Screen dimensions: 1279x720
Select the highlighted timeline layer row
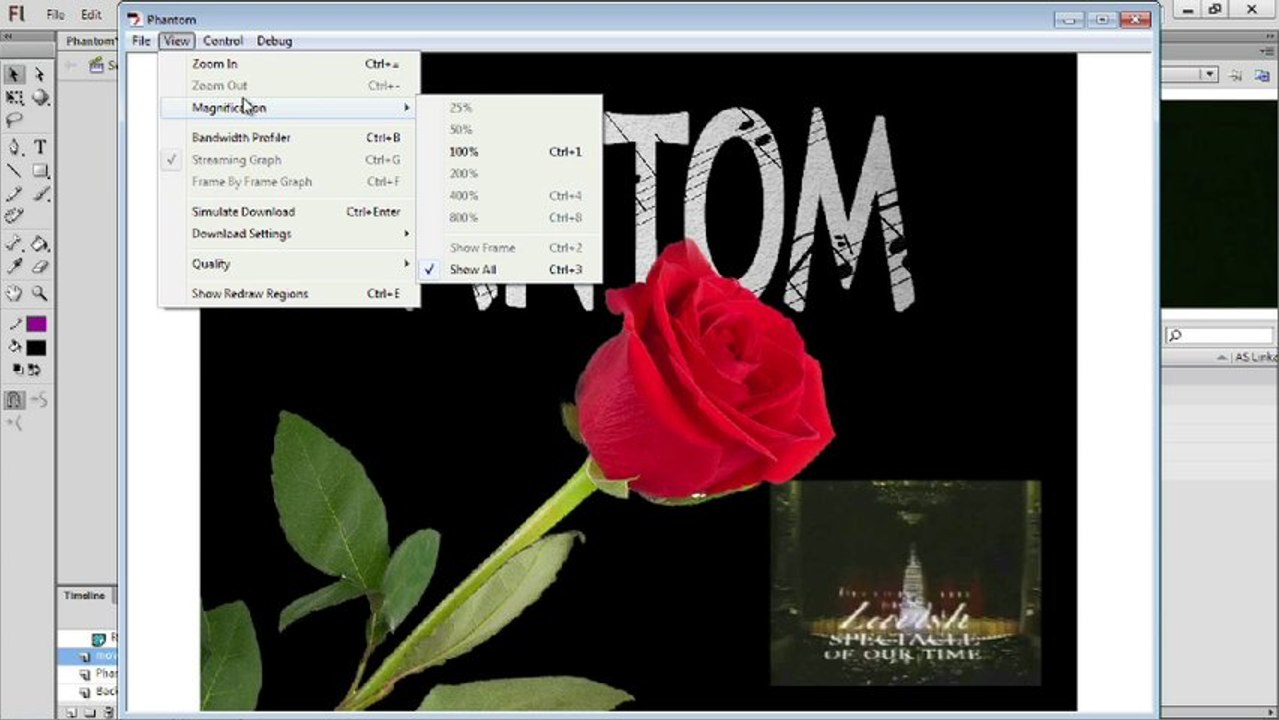(x=88, y=656)
